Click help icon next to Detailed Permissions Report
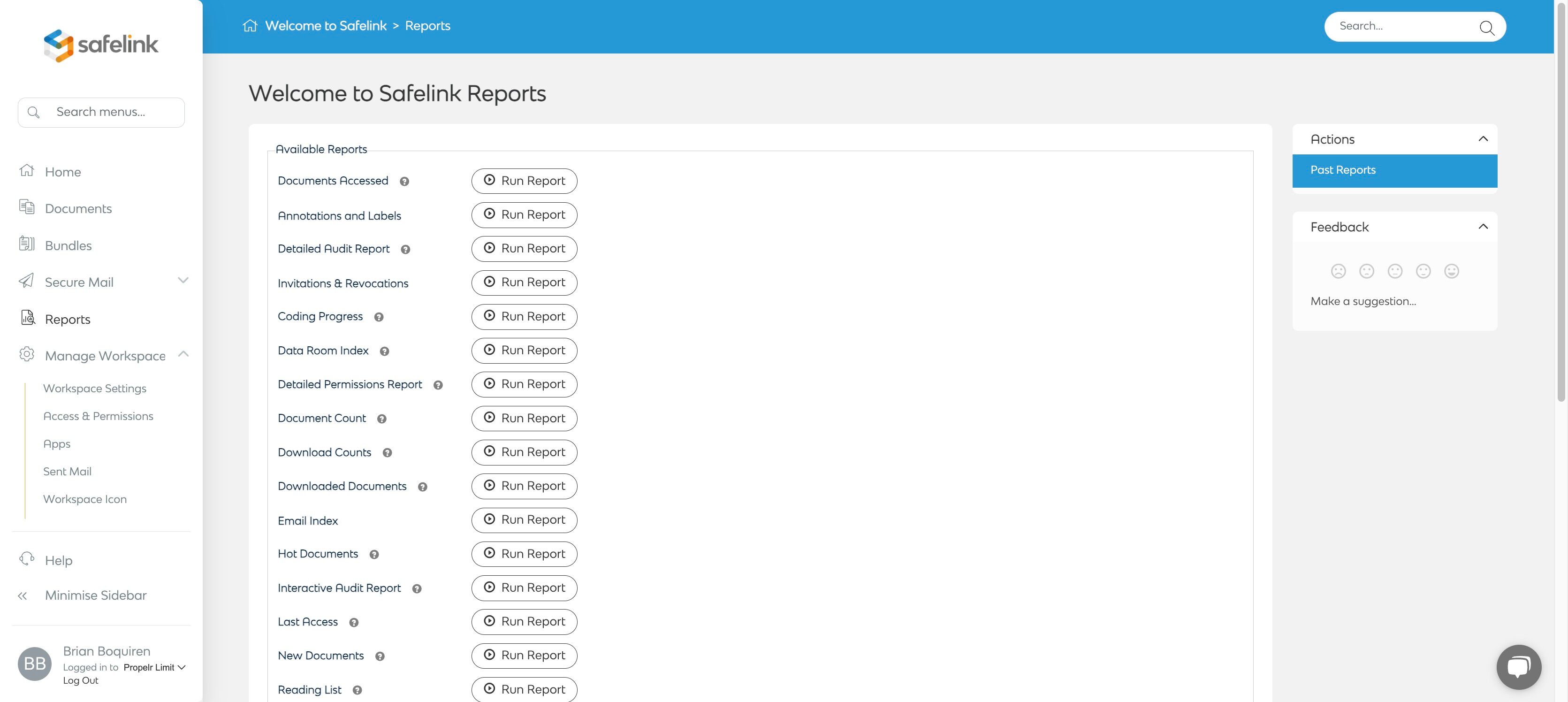 (438, 385)
